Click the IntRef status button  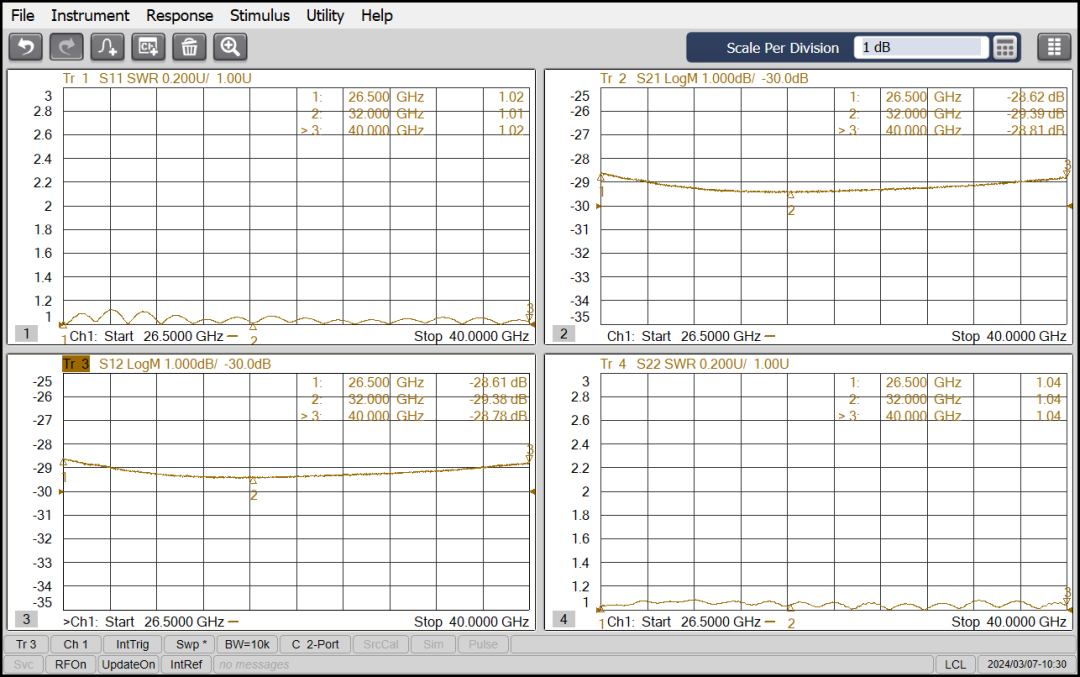click(186, 665)
